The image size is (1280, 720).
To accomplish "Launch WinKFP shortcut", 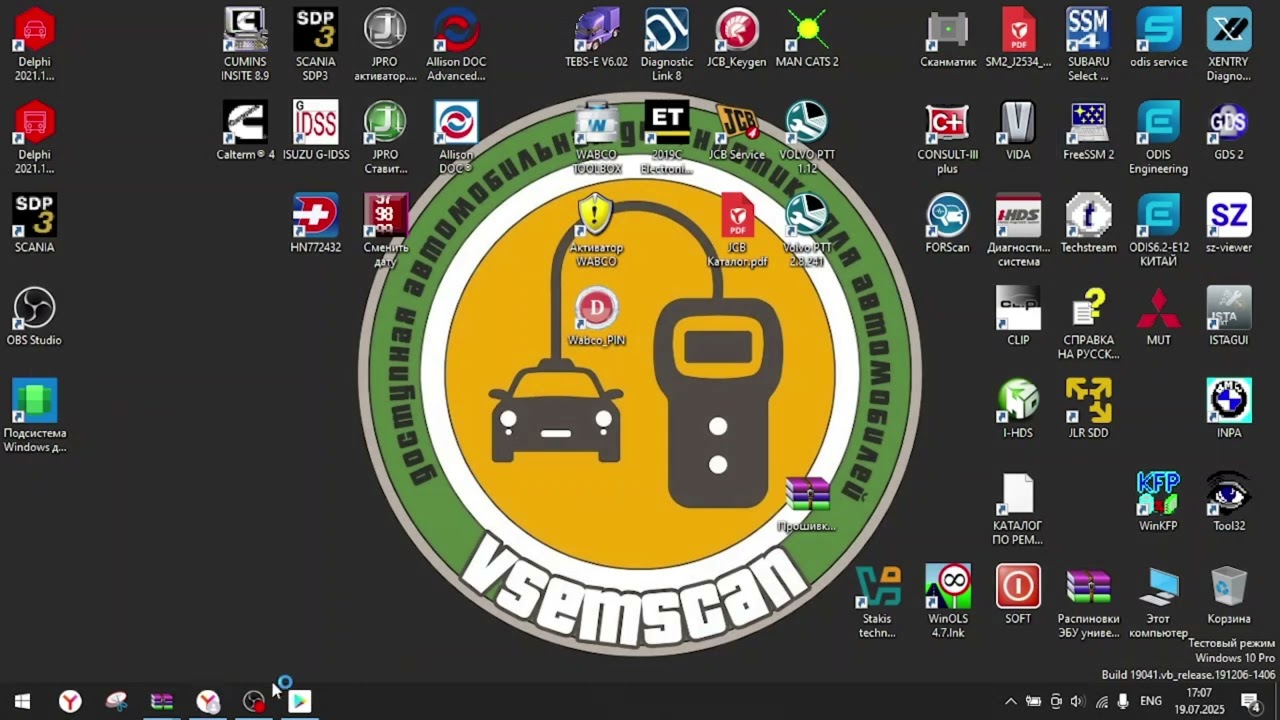I will tap(1159, 503).
